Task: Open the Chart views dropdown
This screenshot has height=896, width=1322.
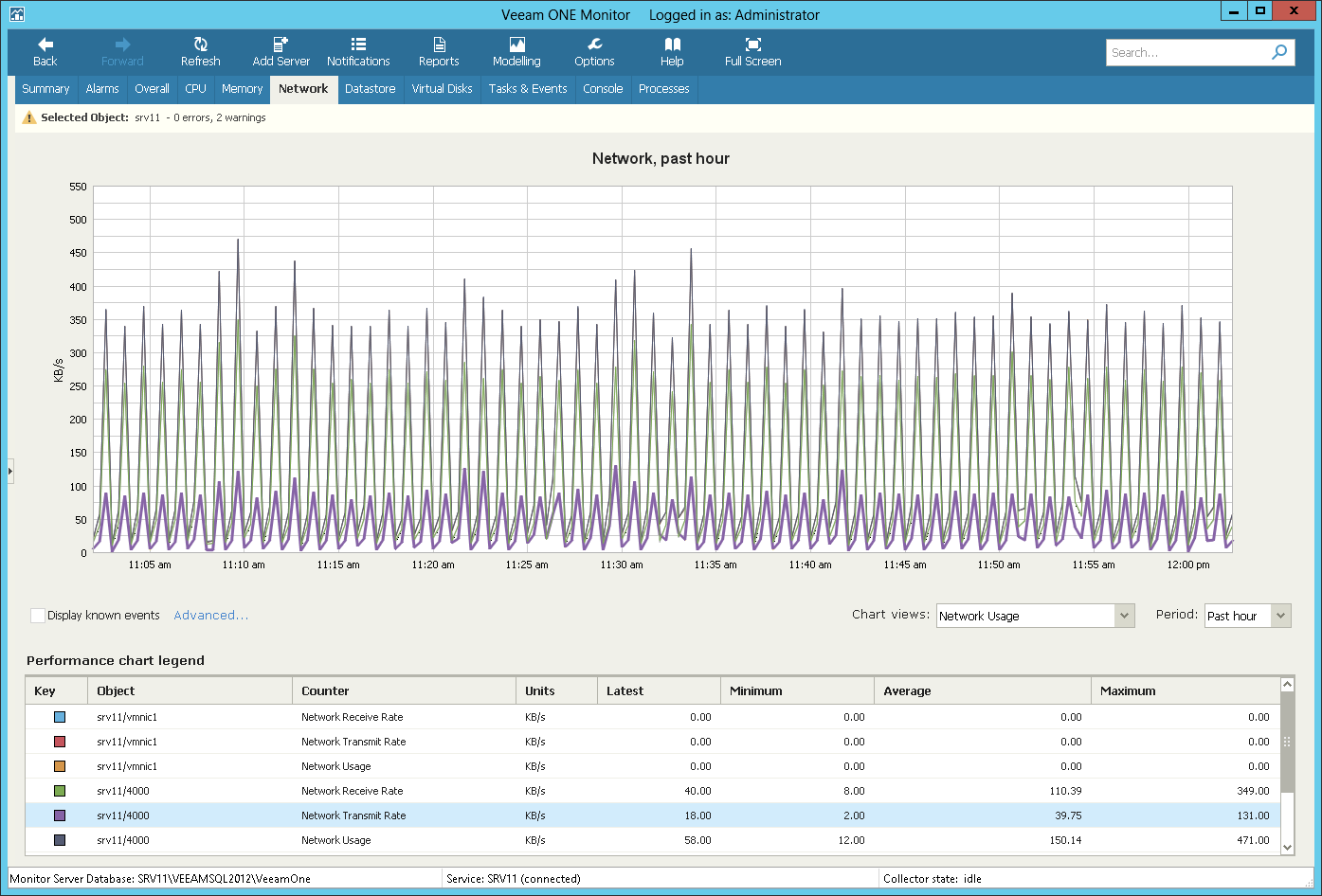Action: pyautogui.click(x=1124, y=616)
